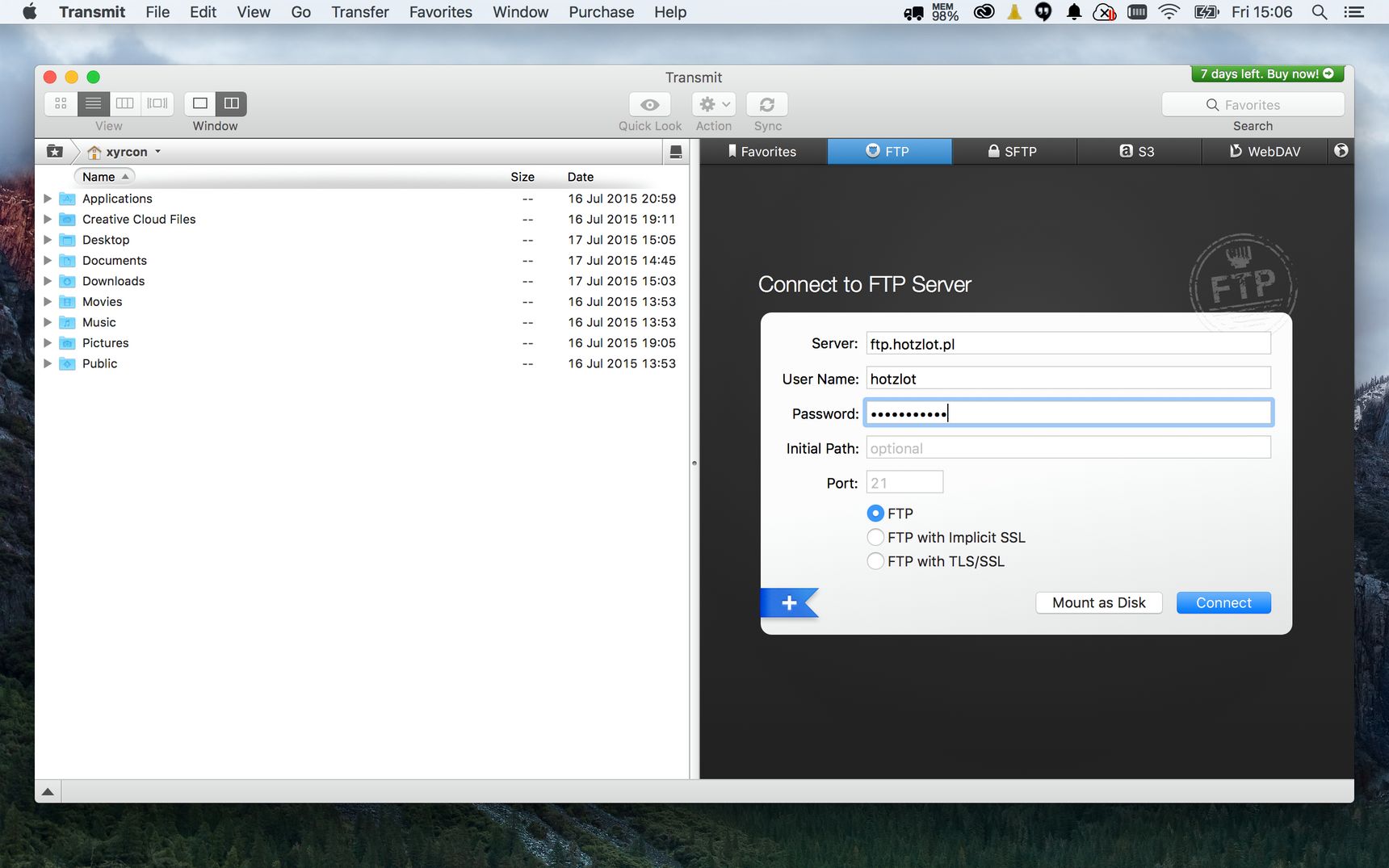
Task: Click the User Name field
Action: (1068, 379)
